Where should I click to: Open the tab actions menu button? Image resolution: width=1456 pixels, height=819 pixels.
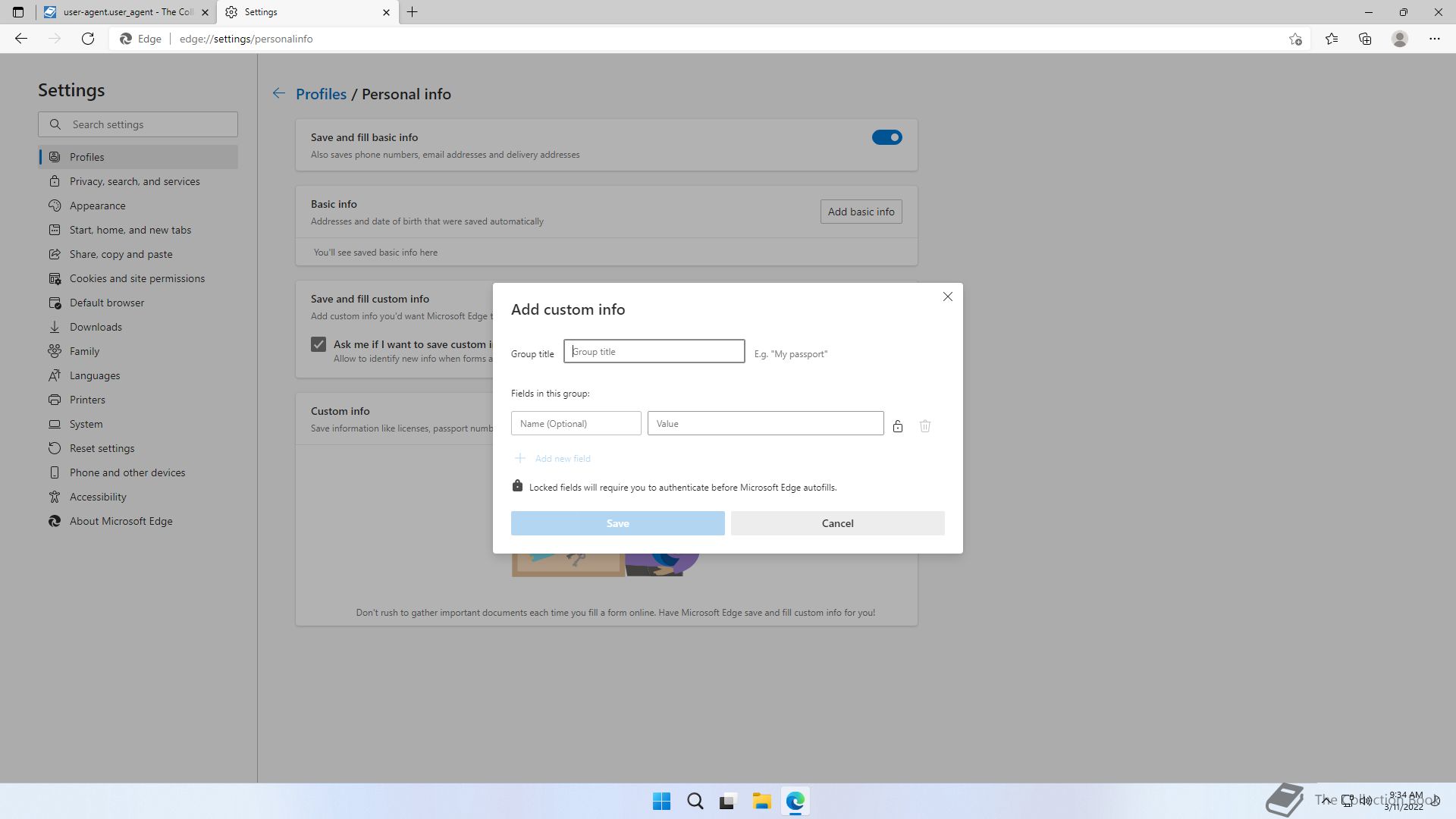(x=18, y=12)
